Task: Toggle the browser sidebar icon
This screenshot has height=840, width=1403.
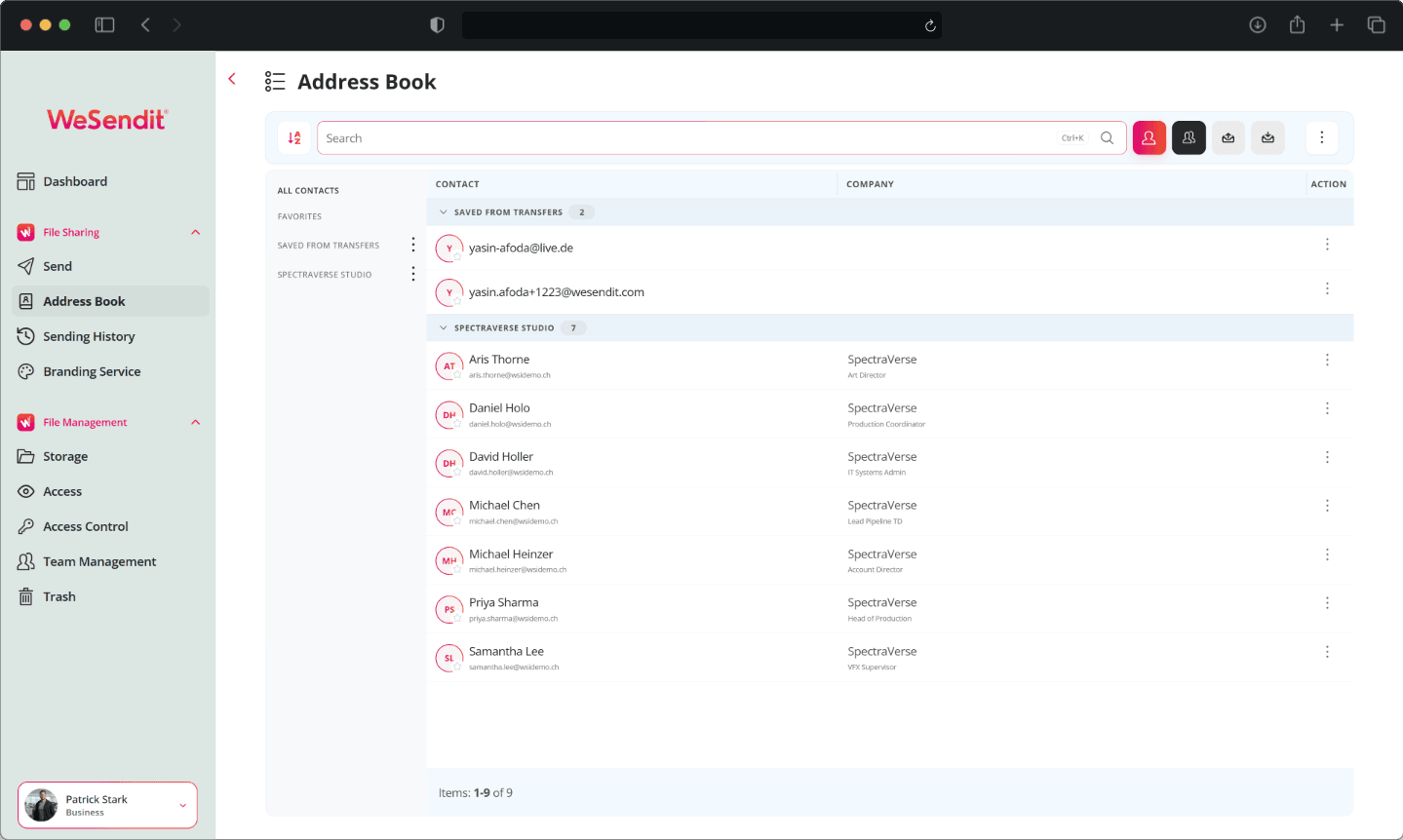Action: pos(104,25)
